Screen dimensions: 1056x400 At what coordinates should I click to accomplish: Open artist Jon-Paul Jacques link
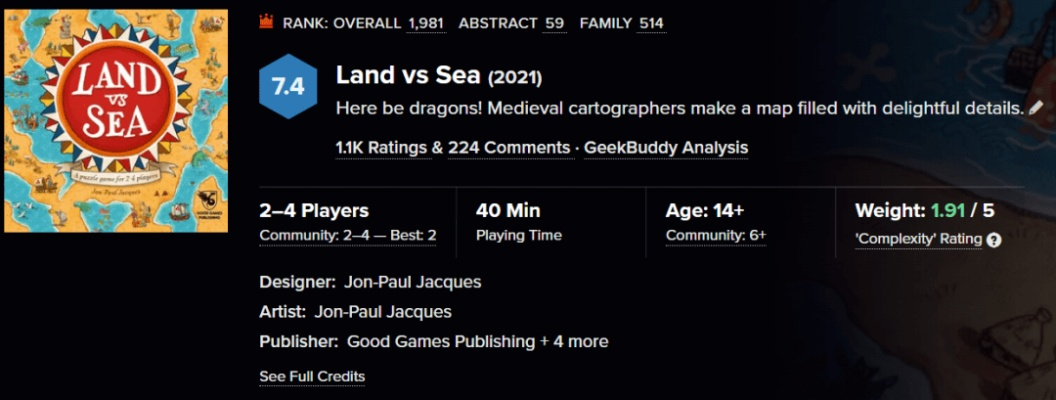tap(382, 312)
